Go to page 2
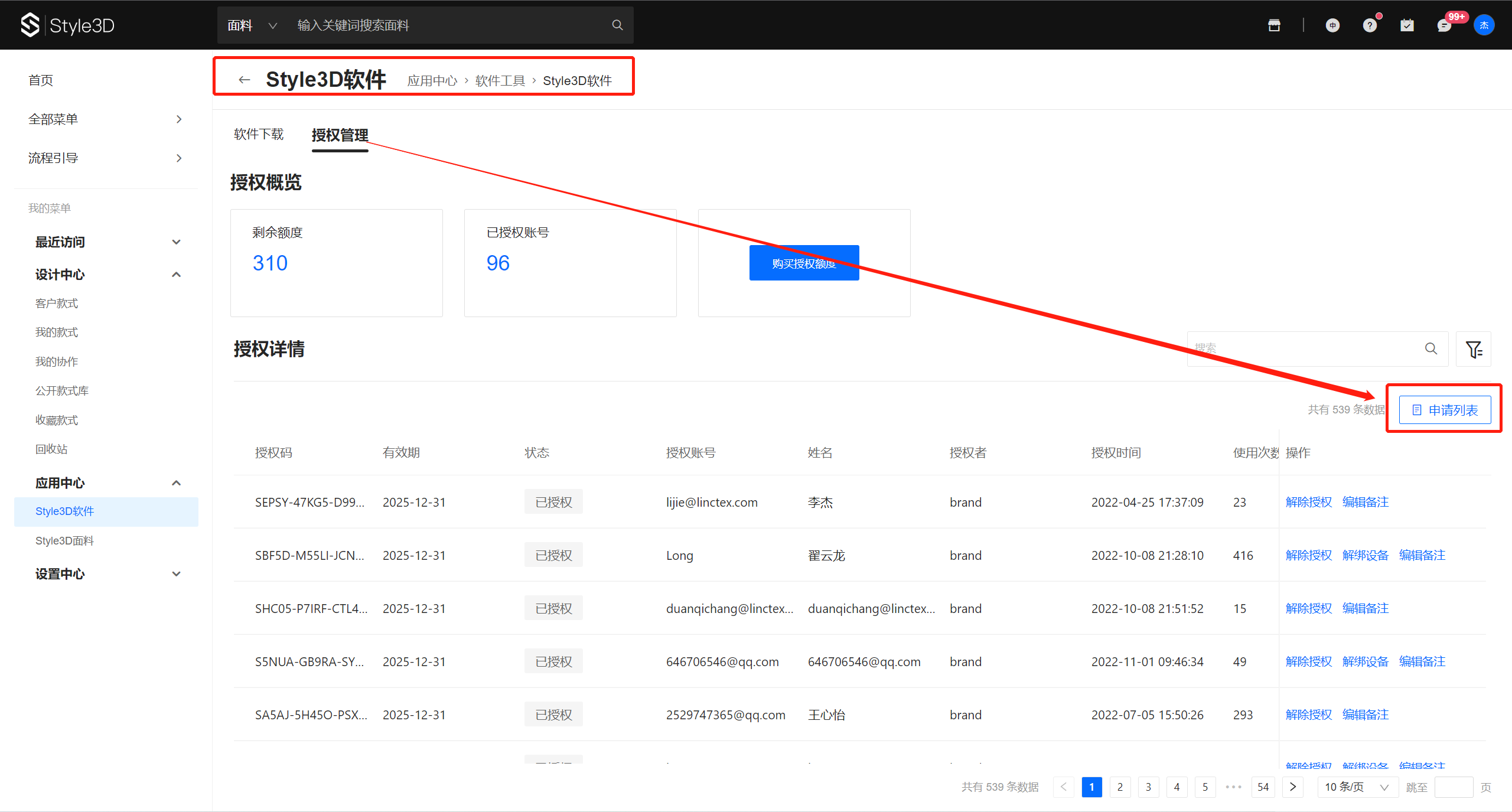 1120,787
